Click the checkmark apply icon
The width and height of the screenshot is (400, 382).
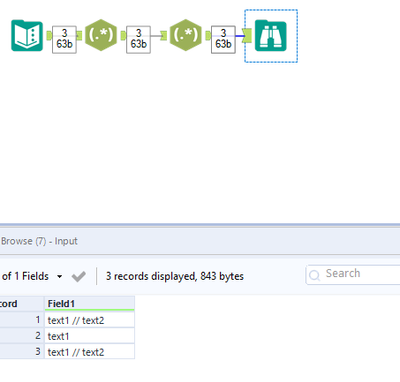click(x=79, y=276)
